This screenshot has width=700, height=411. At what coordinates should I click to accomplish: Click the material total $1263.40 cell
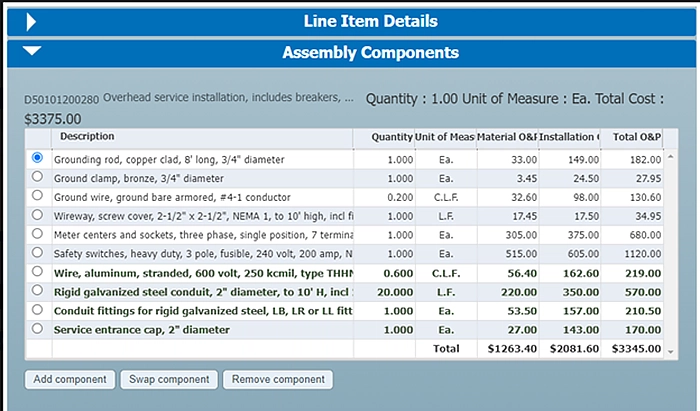[512, 349]
